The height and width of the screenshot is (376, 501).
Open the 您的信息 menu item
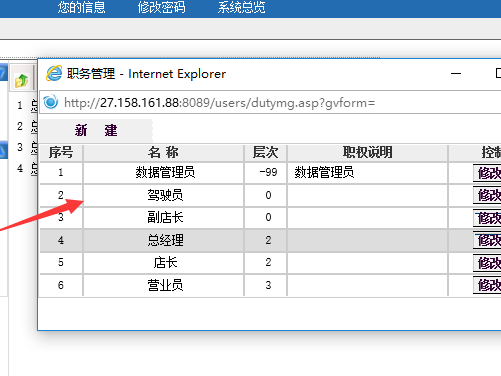[81, 7]
